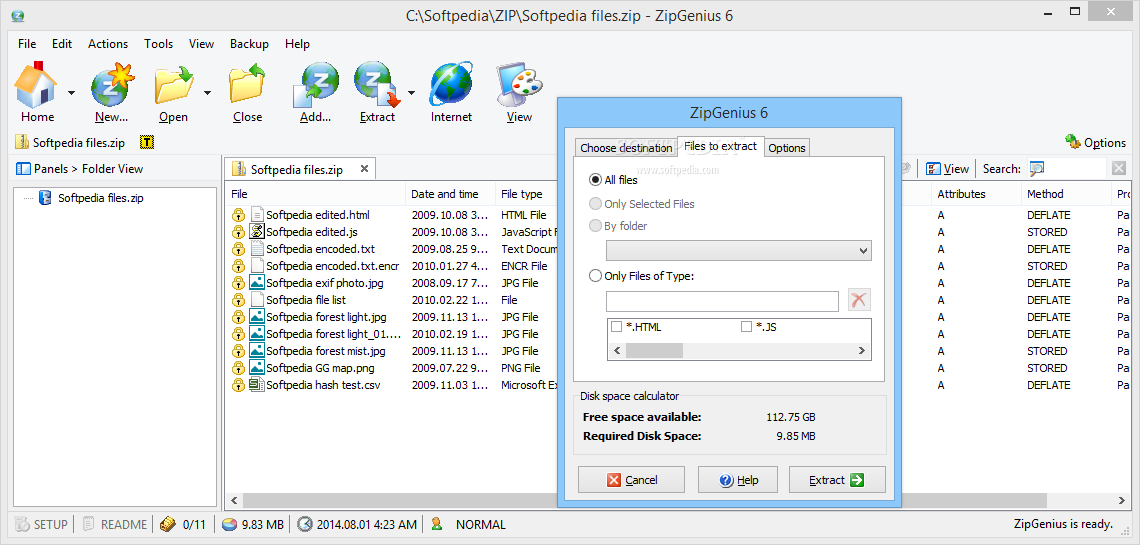Select the Softpedia forest mist.jpg row
The image size is (1140, 545).
click(x=326, y=351)
